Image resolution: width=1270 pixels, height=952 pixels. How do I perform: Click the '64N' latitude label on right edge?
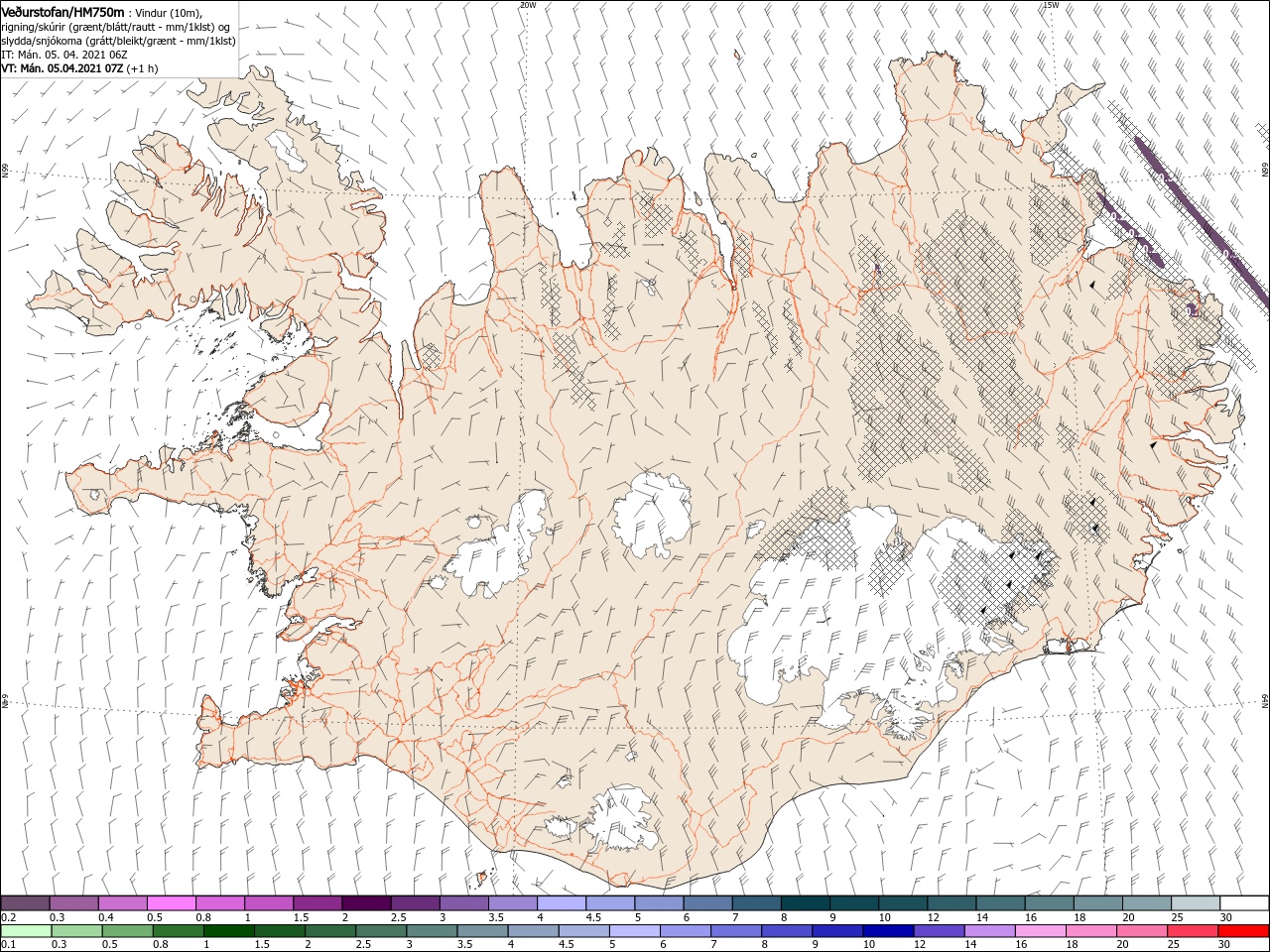(x=1265, y=701)
